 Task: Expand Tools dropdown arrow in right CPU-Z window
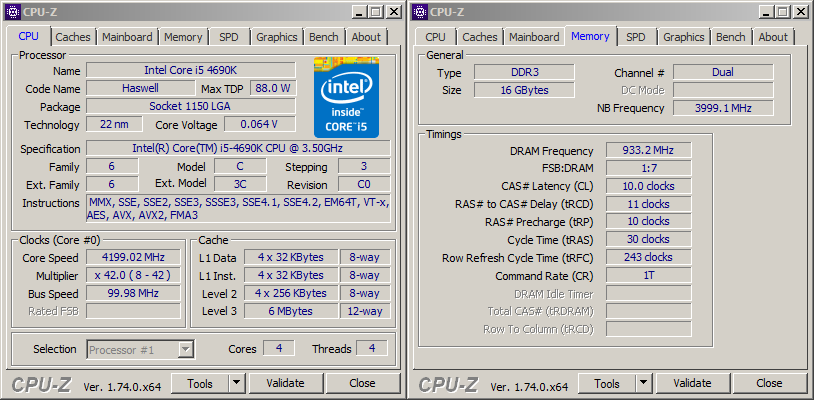pyautogui.click(x=644, y=383)
